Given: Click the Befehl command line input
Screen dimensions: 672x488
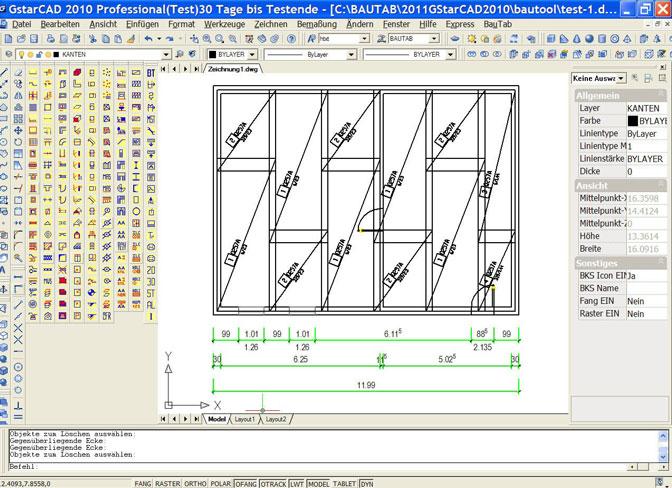Looking at the screenshot, I should coord(317,467).
